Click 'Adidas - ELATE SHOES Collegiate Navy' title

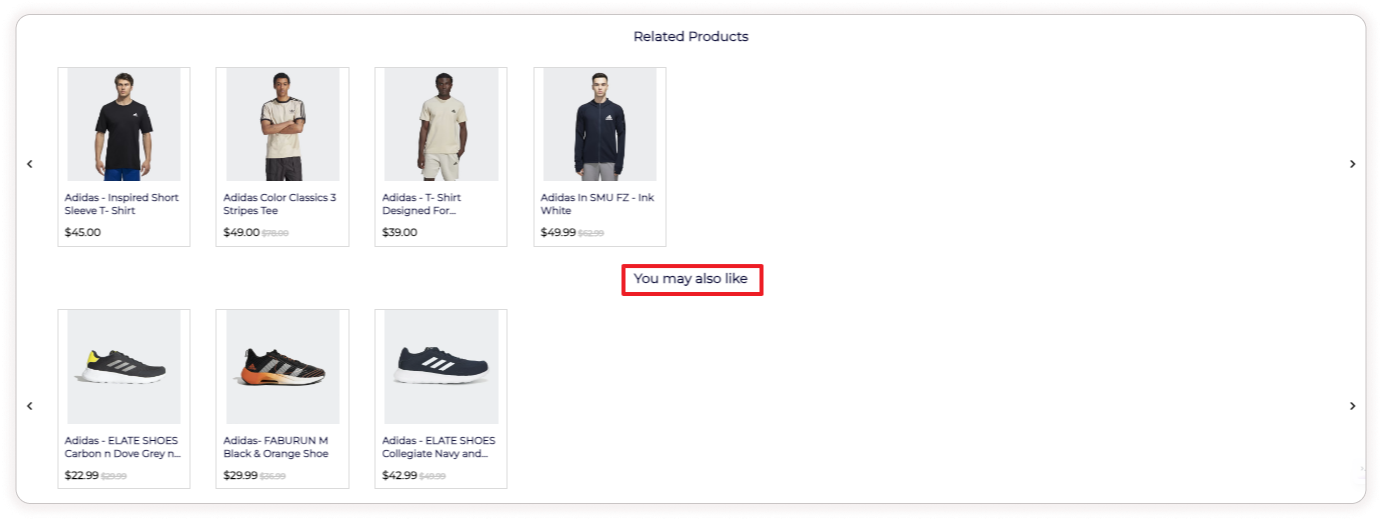click(435, 447)
